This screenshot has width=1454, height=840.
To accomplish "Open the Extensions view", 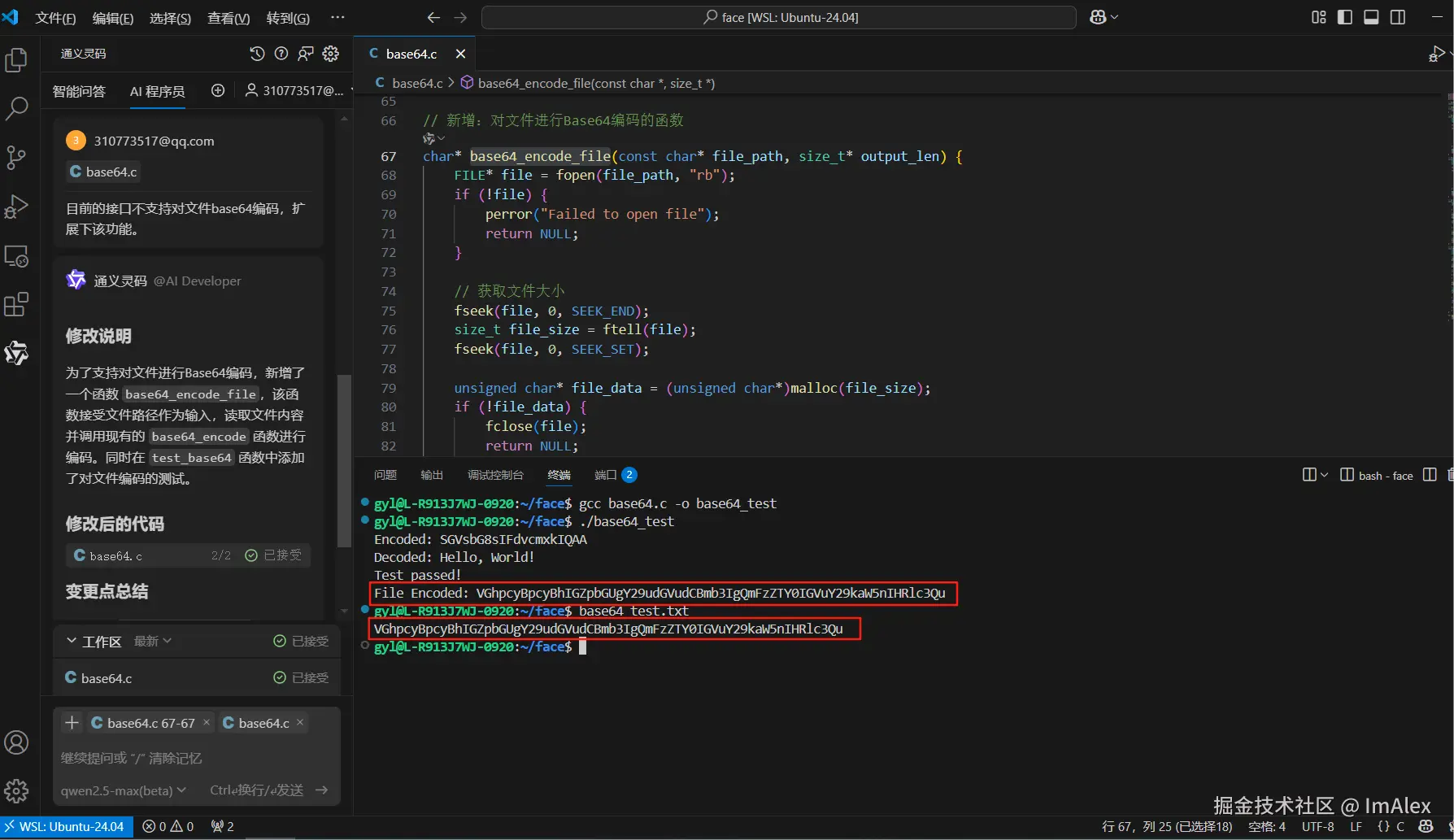I will pyautogui.click(x=16, y=305).
